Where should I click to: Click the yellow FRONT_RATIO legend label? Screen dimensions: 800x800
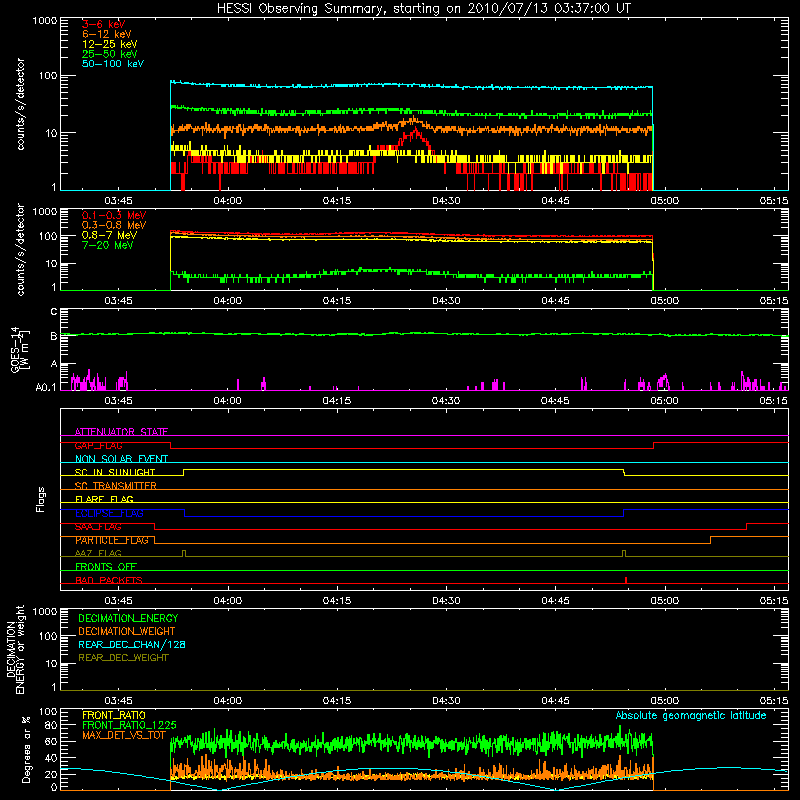coord(114,715)
